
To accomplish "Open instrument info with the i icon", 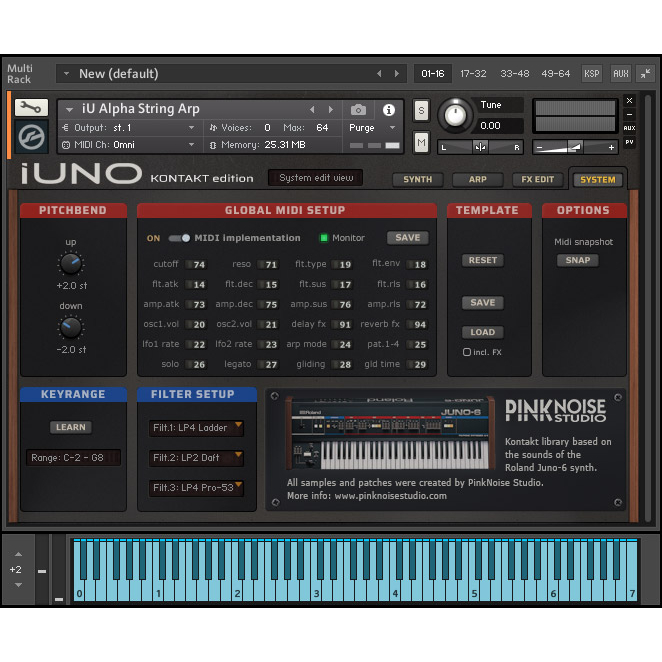I will click(389, 110).
